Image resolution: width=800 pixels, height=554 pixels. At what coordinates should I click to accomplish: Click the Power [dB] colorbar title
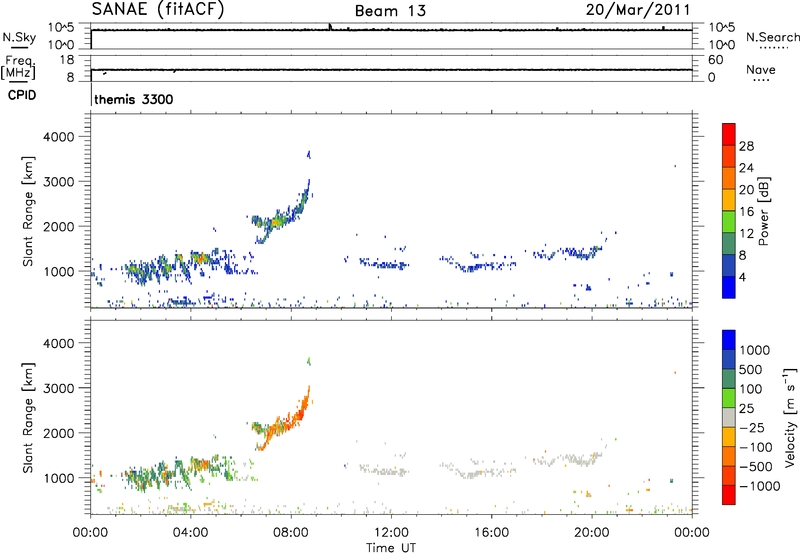(x=763, y=211)
